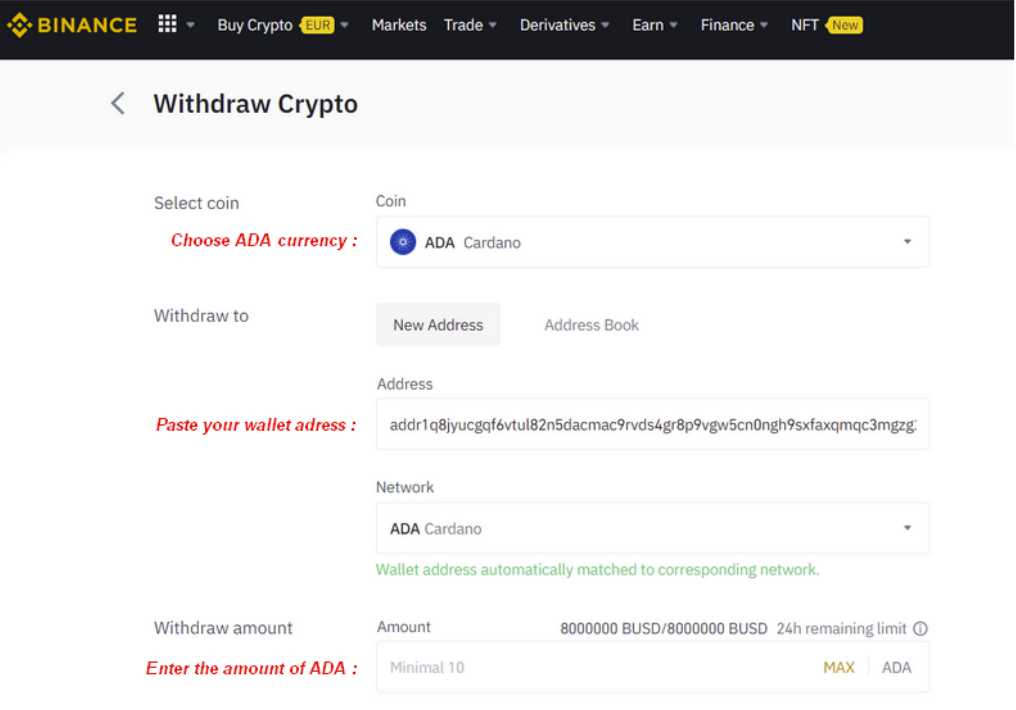Click the New badge beside NFT
The height and width of the screenshot is (710, 1016).
(844, 25)
